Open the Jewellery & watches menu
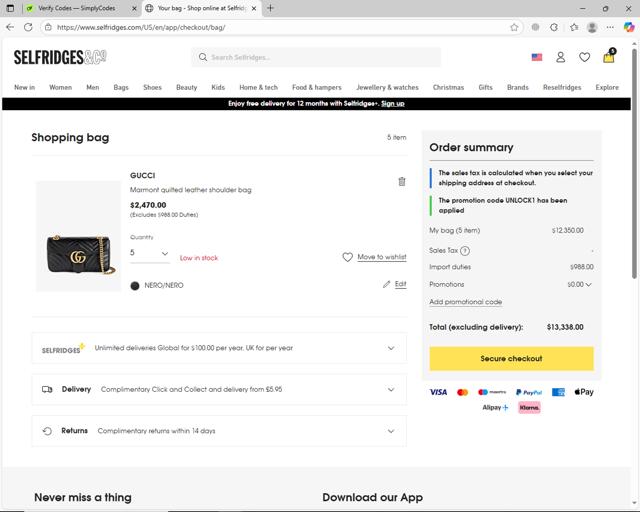 tap(387, 87)
